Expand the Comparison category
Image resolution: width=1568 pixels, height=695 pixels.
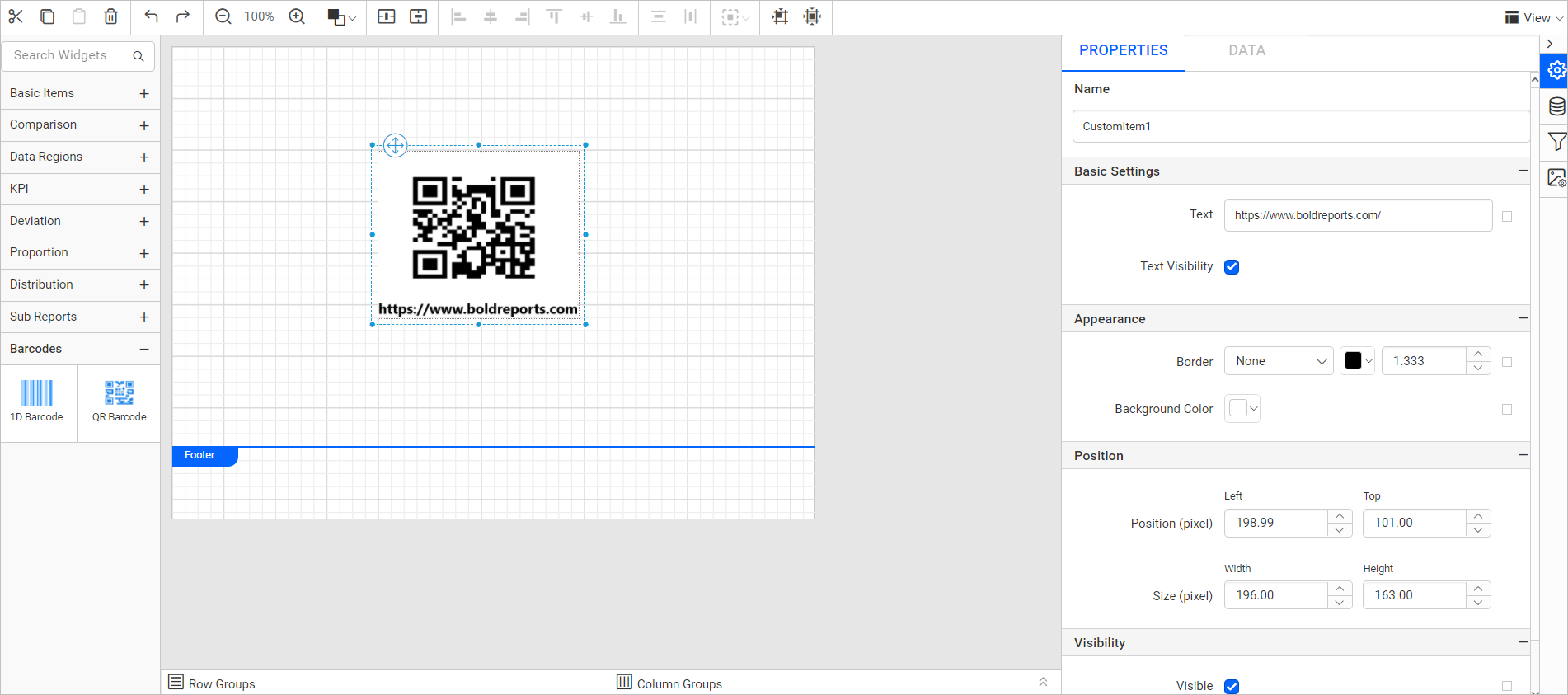pos(80,125)
